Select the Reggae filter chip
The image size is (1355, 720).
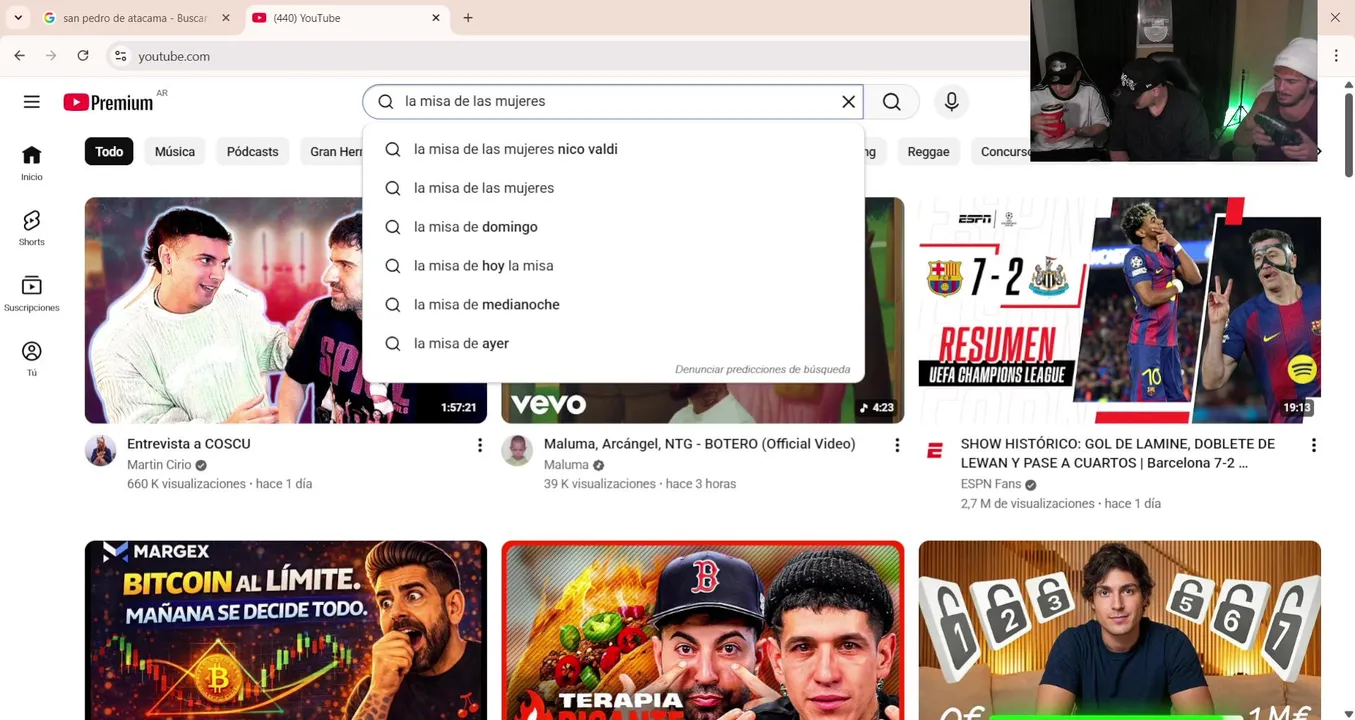(928, 151)
